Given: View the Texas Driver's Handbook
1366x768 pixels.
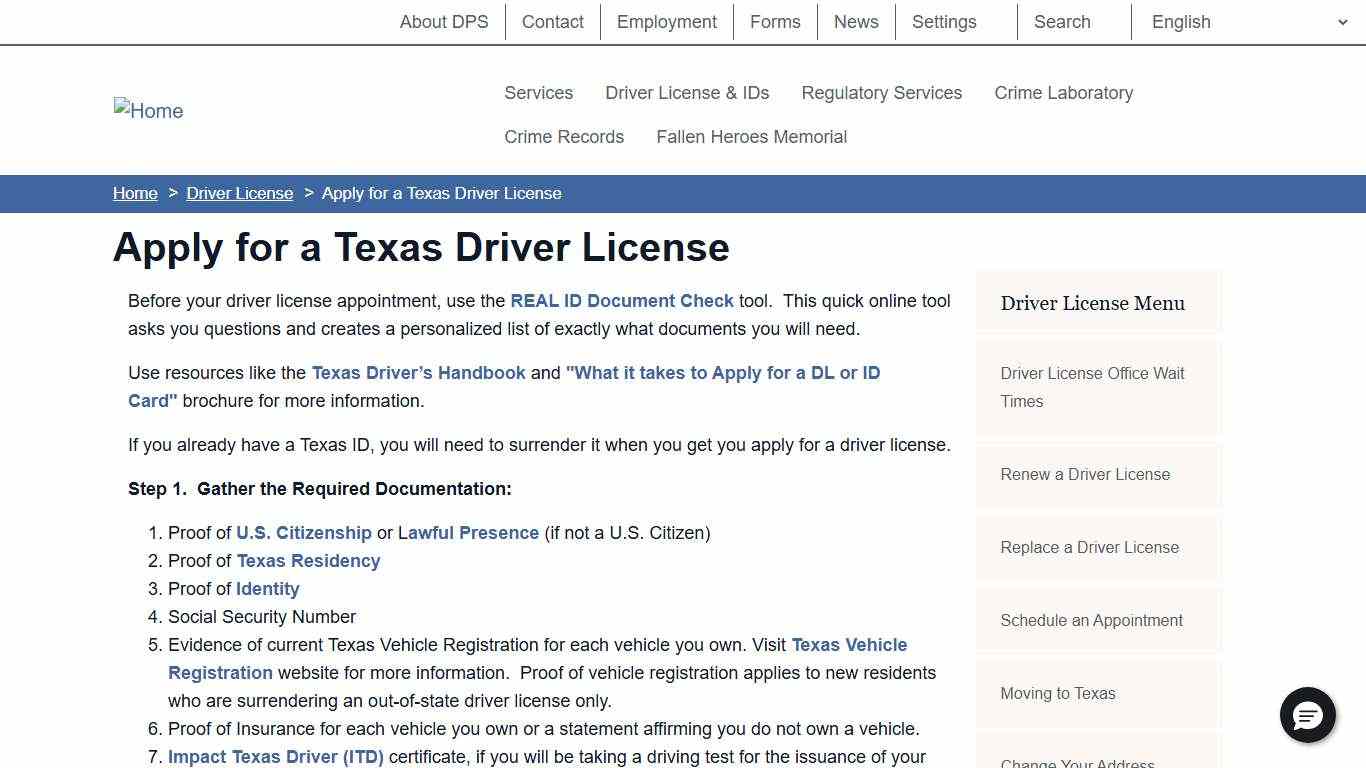Looking at the screenshot, I should pos(418,372).
